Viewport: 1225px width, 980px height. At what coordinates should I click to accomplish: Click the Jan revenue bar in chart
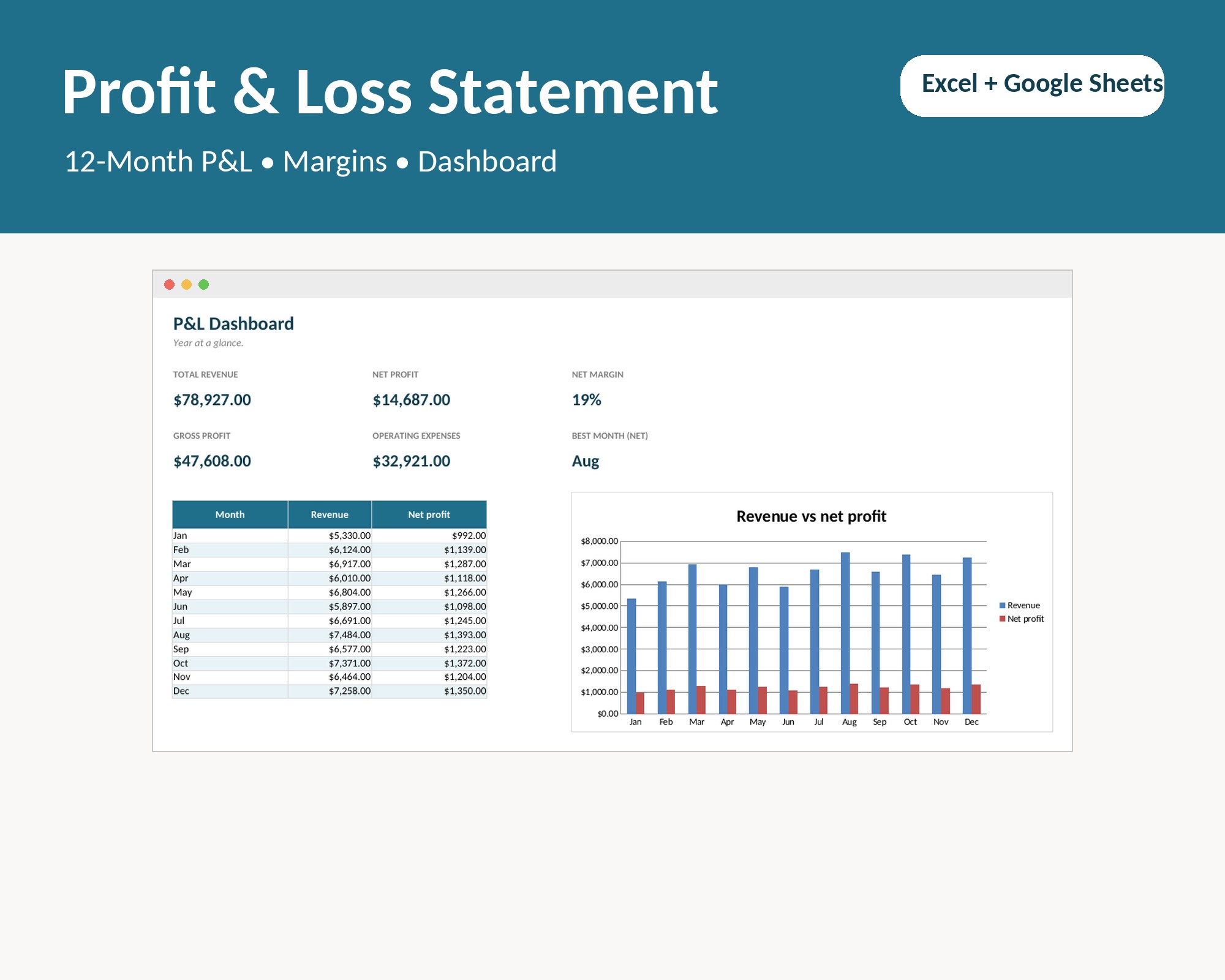click(631, 656)
